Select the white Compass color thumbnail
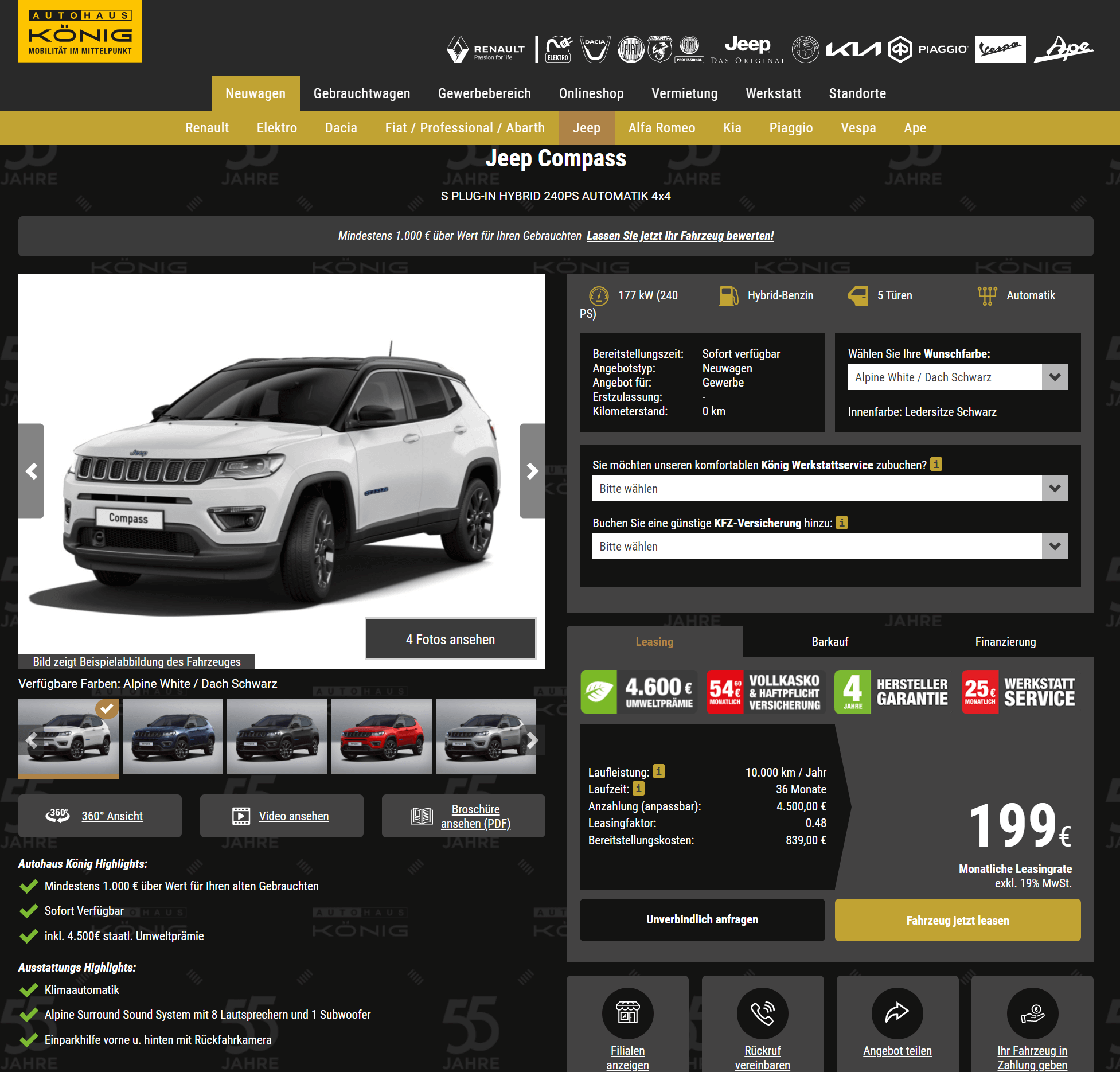 (x=68, y=736)
